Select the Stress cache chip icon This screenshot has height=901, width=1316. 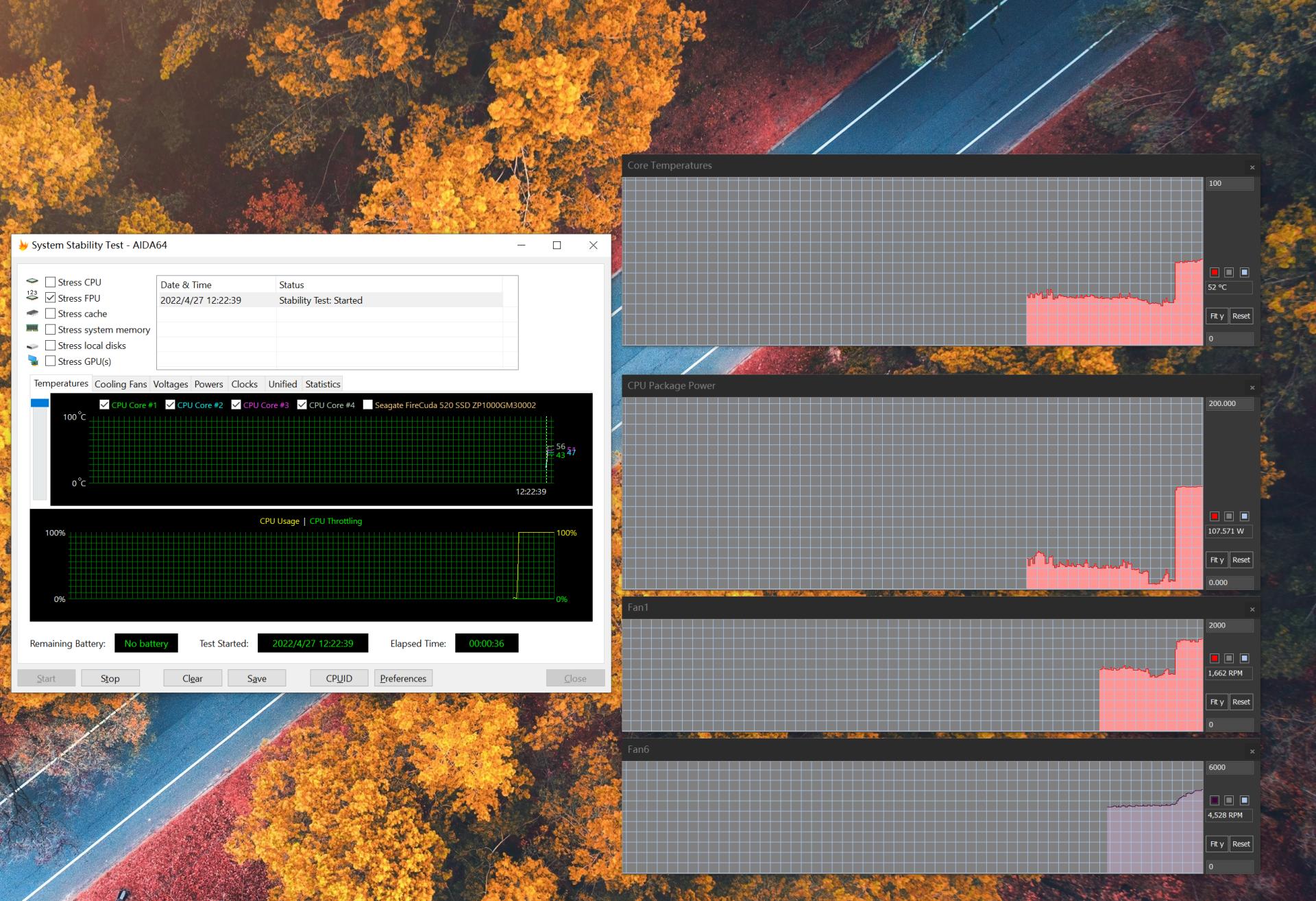pyautogui.click(x=32, y=313)
